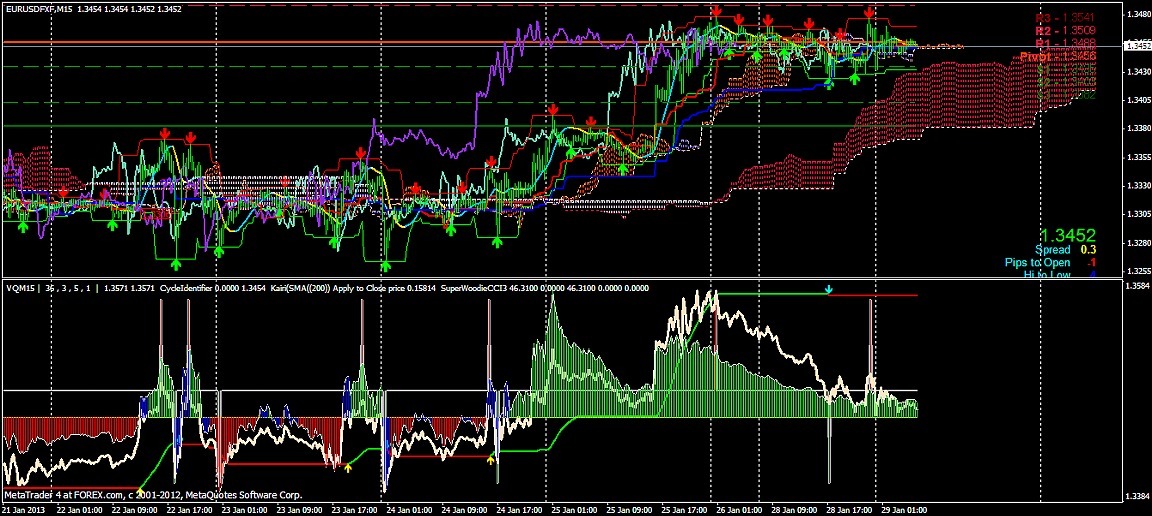Select the orange Pivot level label
1152x516 pixels.
tap(1050, 57)
